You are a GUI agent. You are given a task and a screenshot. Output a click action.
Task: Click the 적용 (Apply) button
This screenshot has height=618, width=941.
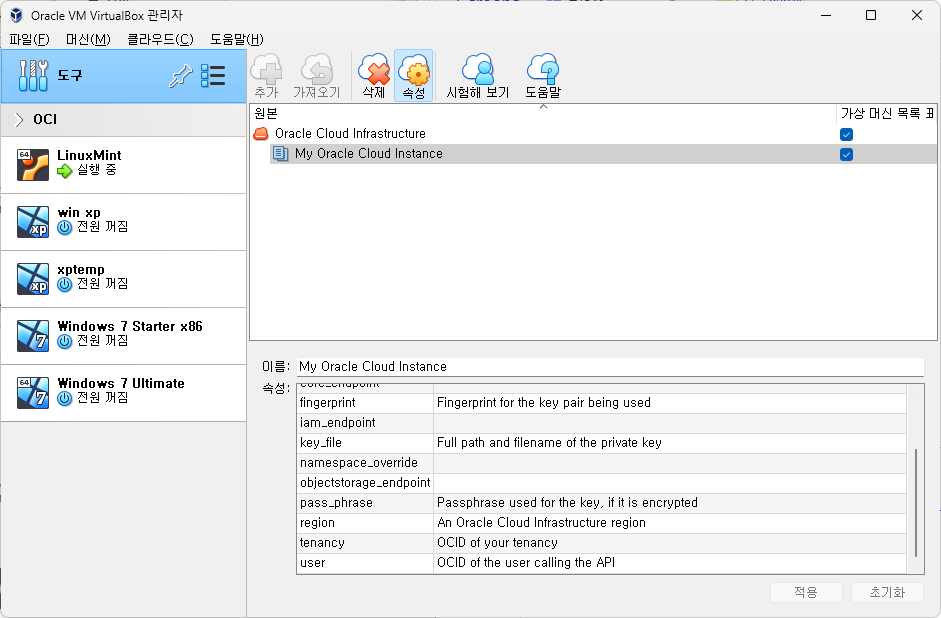pos(806,592)
